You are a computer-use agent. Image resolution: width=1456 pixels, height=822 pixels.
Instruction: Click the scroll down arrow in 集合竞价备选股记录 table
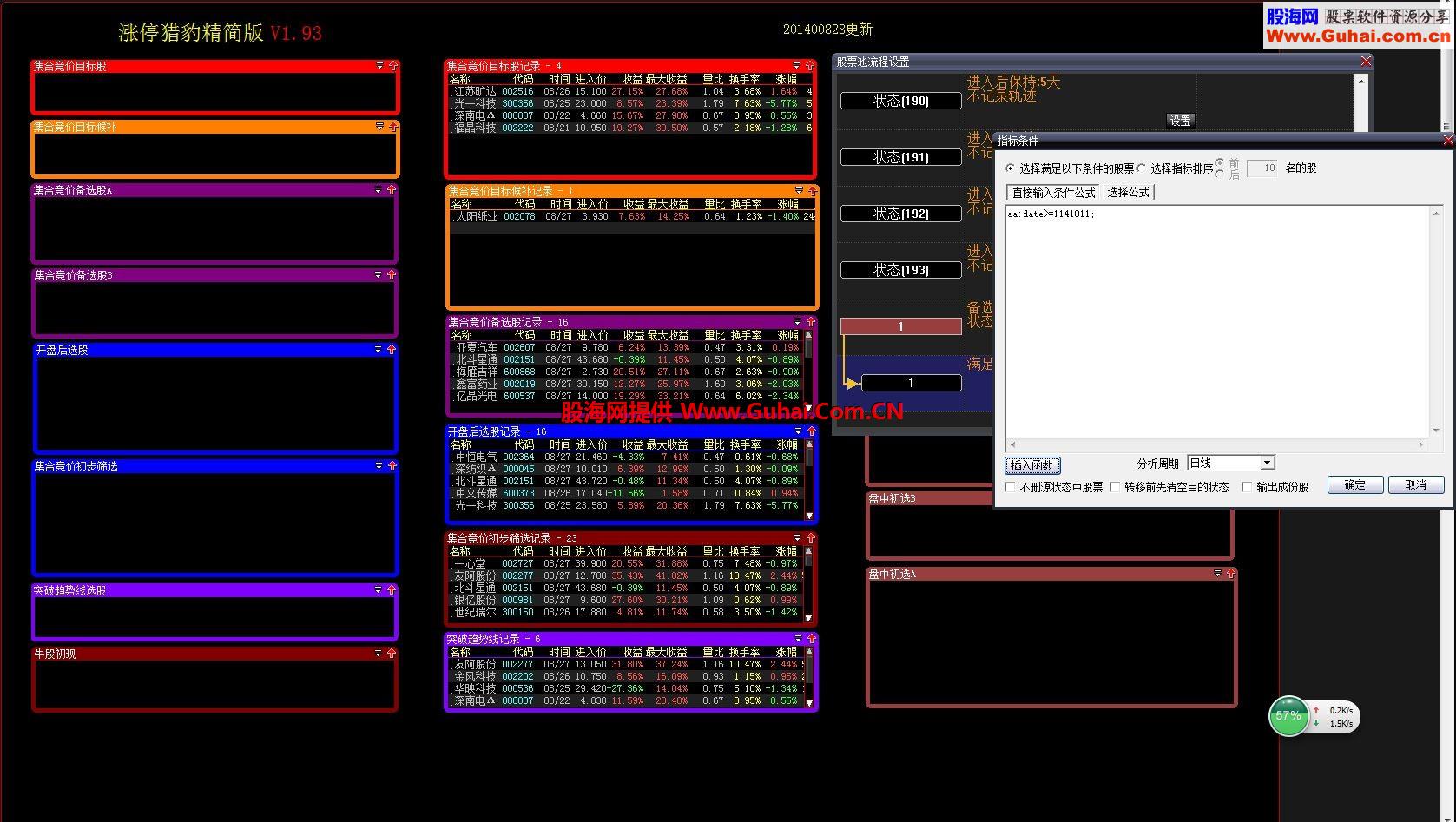coord(808,408)
